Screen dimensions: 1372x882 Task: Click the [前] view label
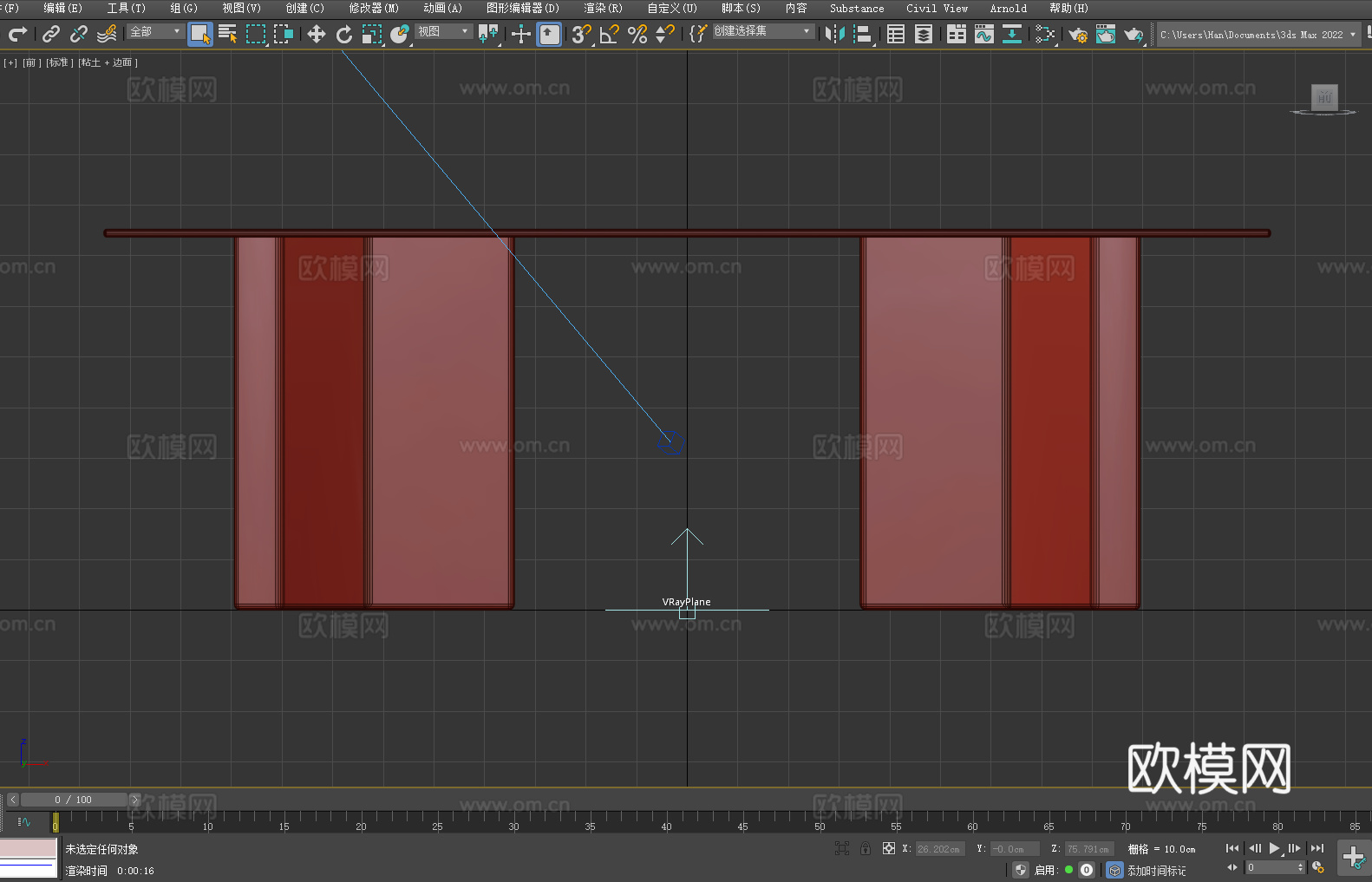[31, 62]
